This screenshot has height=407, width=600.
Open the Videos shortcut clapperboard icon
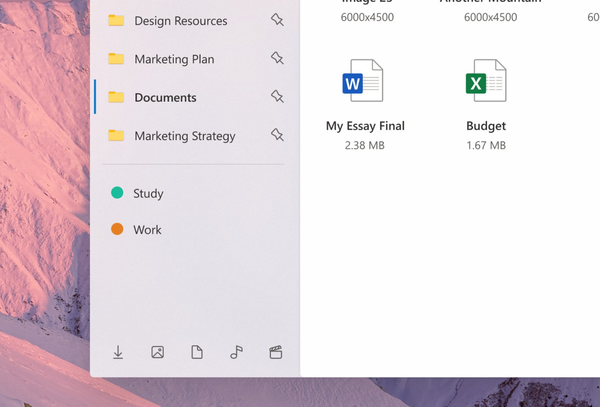tap(276, 352)
